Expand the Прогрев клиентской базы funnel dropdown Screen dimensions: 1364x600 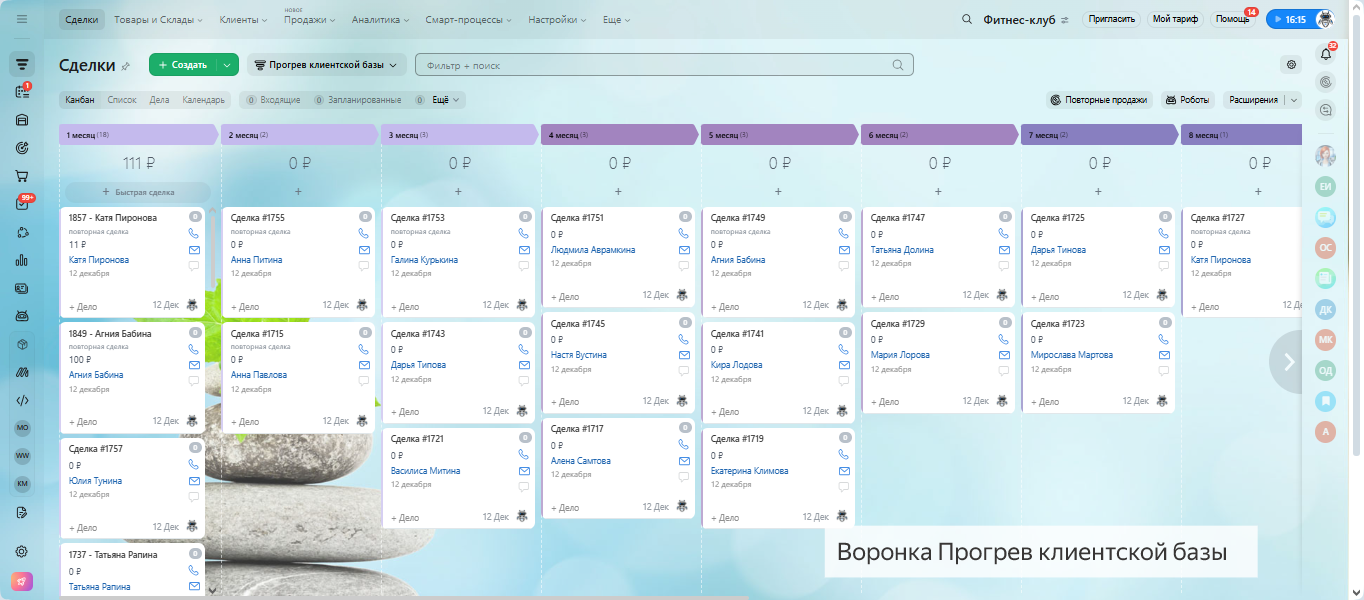coord(326,65)
